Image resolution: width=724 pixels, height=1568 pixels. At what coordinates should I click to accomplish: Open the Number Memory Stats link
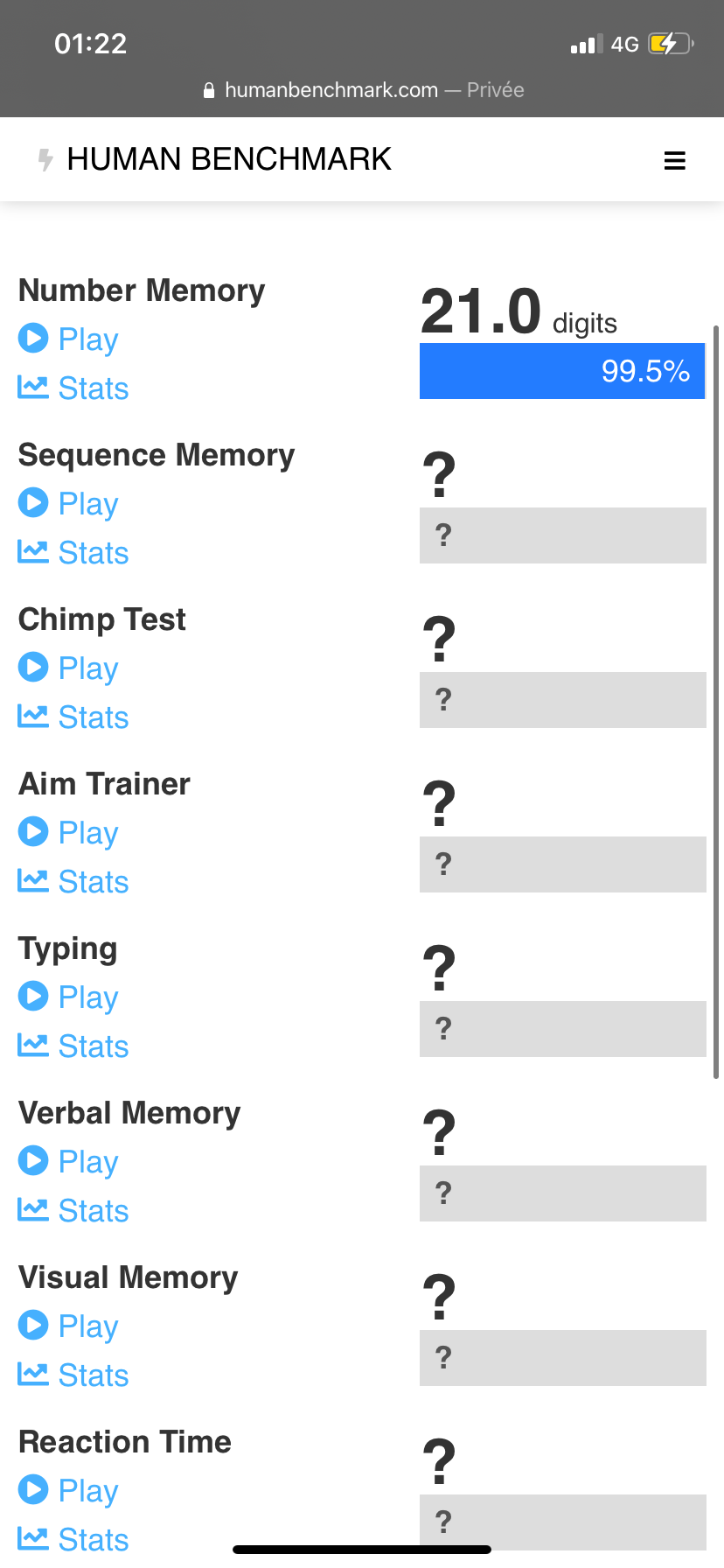(x=93, y=388)
